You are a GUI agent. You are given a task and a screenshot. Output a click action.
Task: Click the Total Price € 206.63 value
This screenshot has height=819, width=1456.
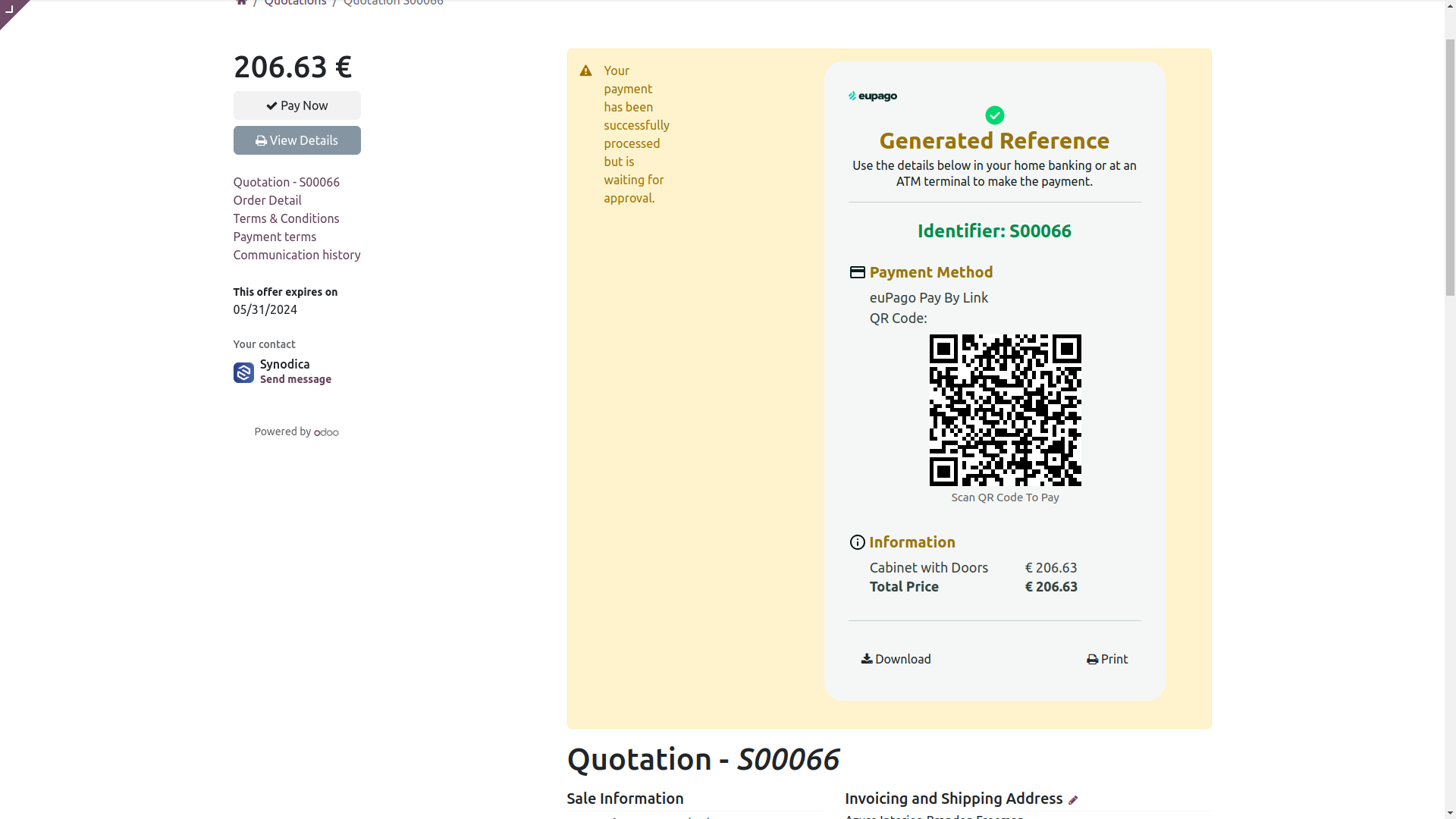pos(1051,587)
